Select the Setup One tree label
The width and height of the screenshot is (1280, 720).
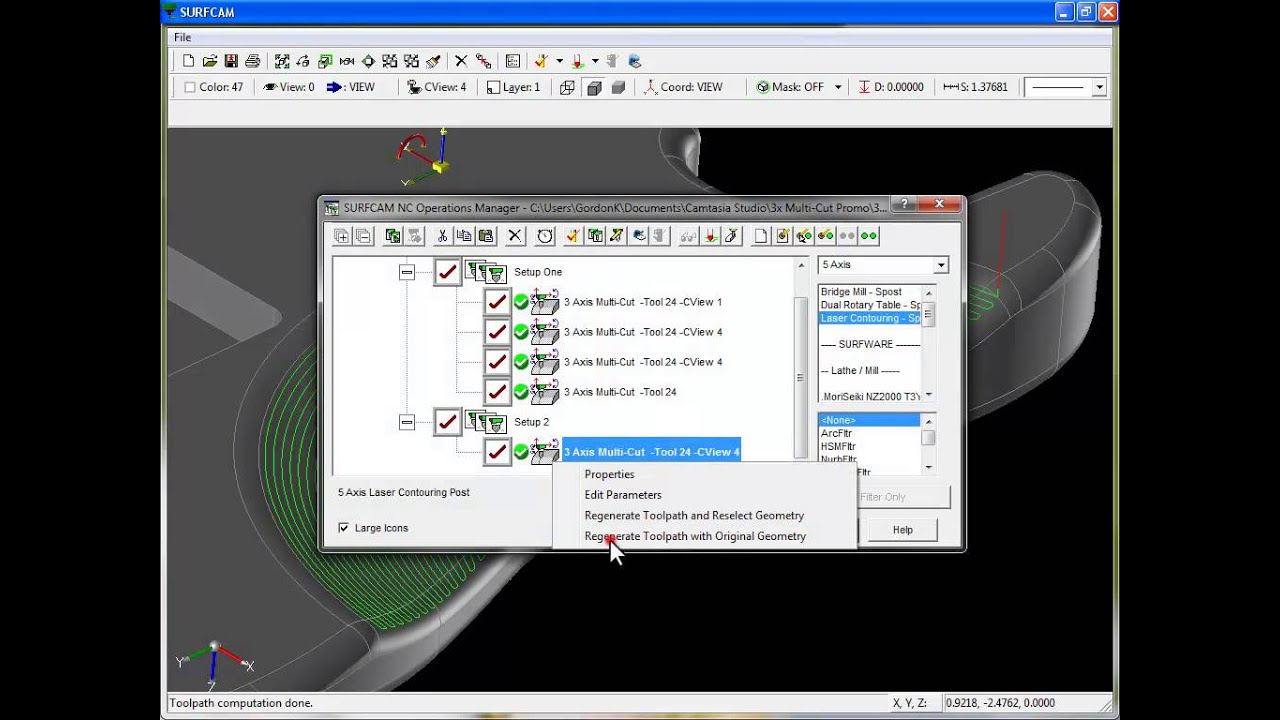(x=538, y=272)
